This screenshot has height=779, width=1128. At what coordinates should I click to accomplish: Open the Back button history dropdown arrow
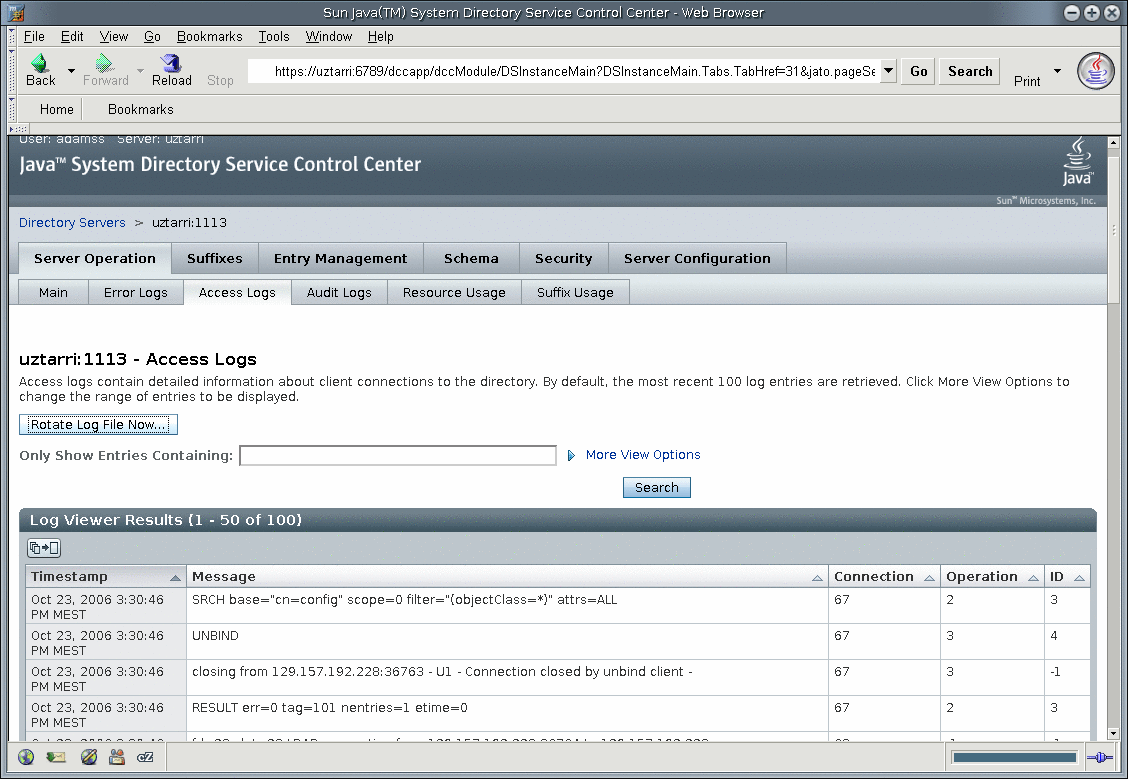pyautogui.click(x=70, y=70)
